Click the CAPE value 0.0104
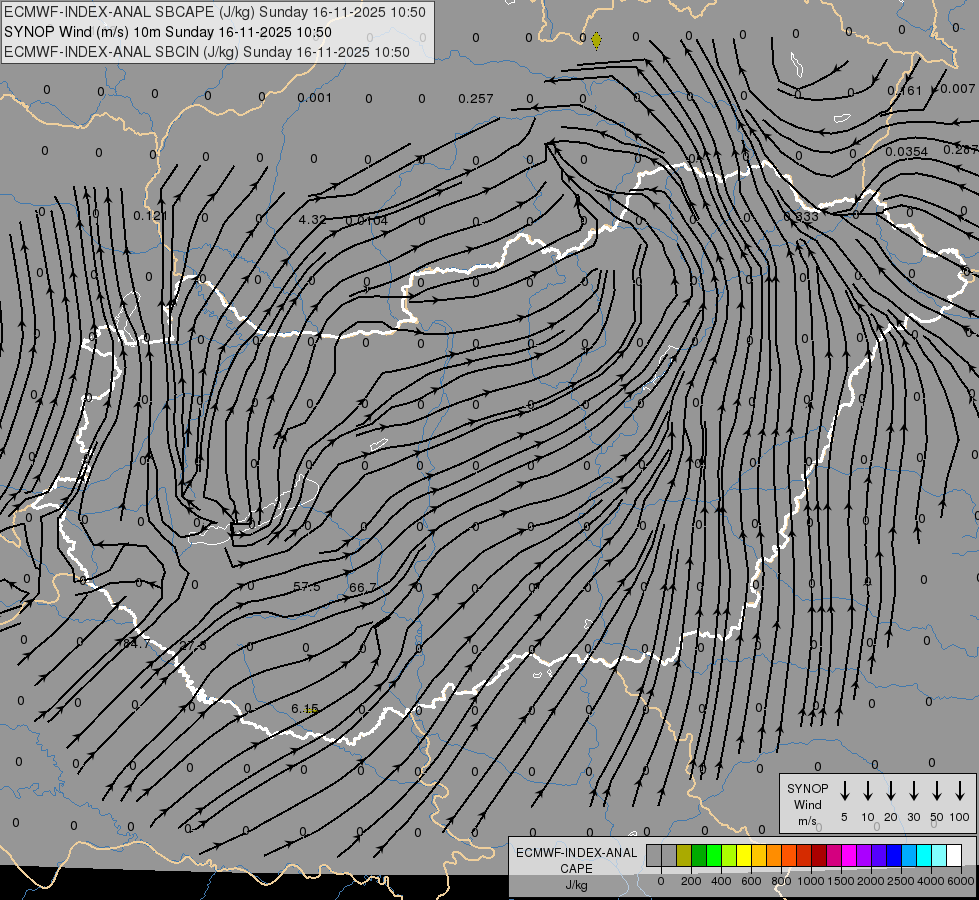Screen dimensions: 979x900 coord(367,220)
